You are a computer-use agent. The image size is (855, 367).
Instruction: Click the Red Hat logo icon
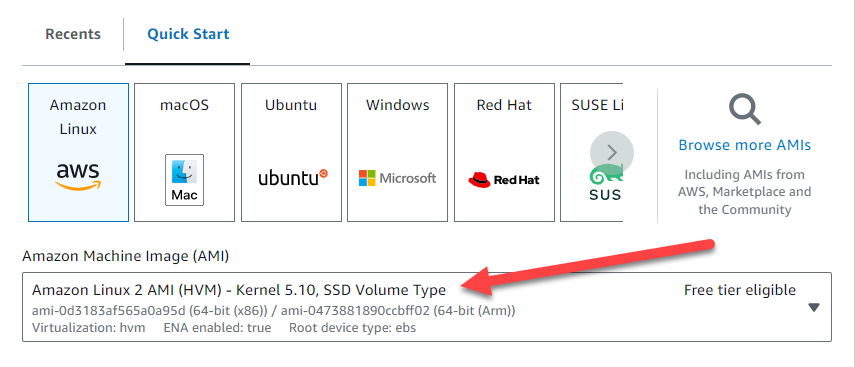[x=504, y=179]
